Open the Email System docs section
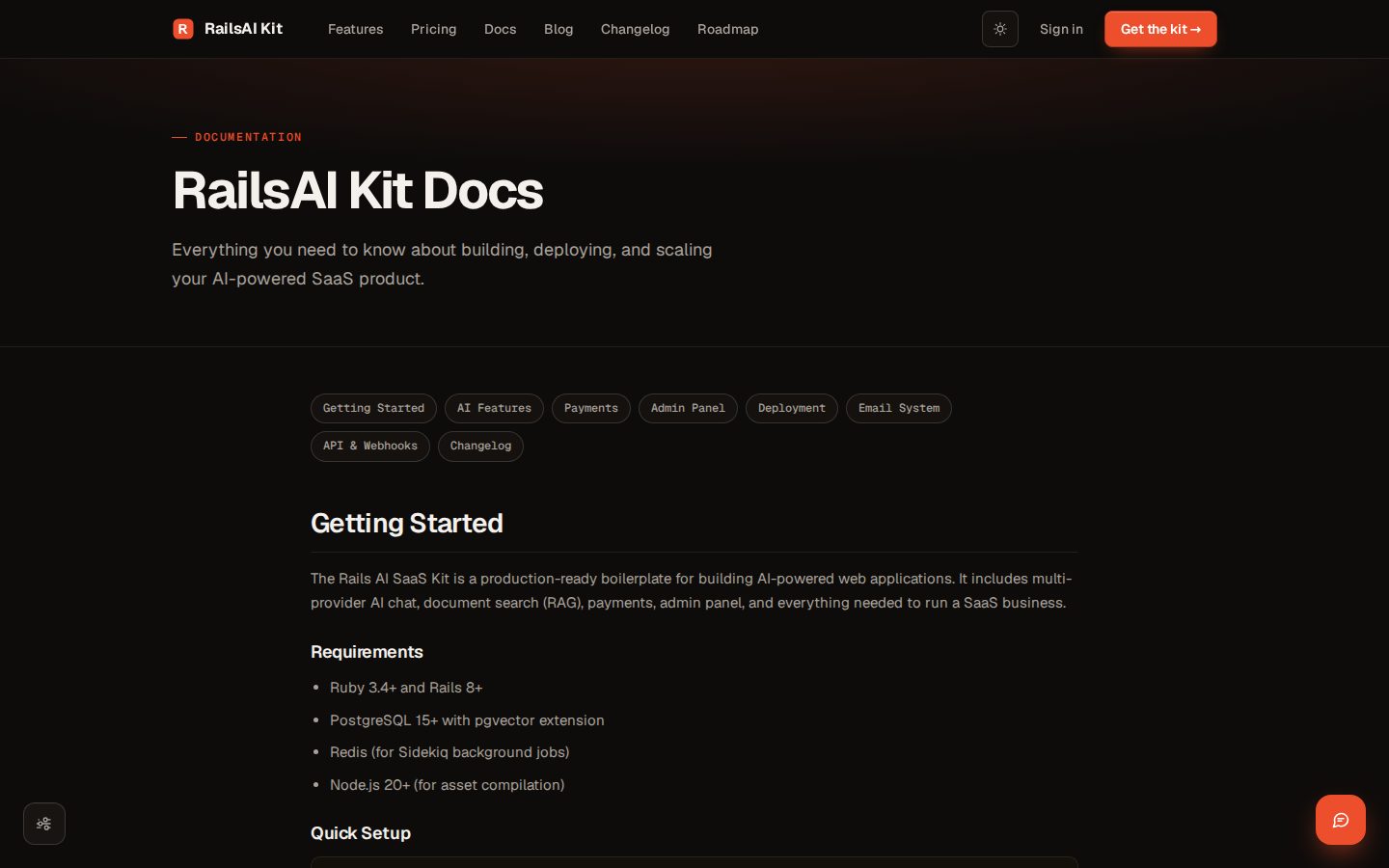 tap(899, 408)
